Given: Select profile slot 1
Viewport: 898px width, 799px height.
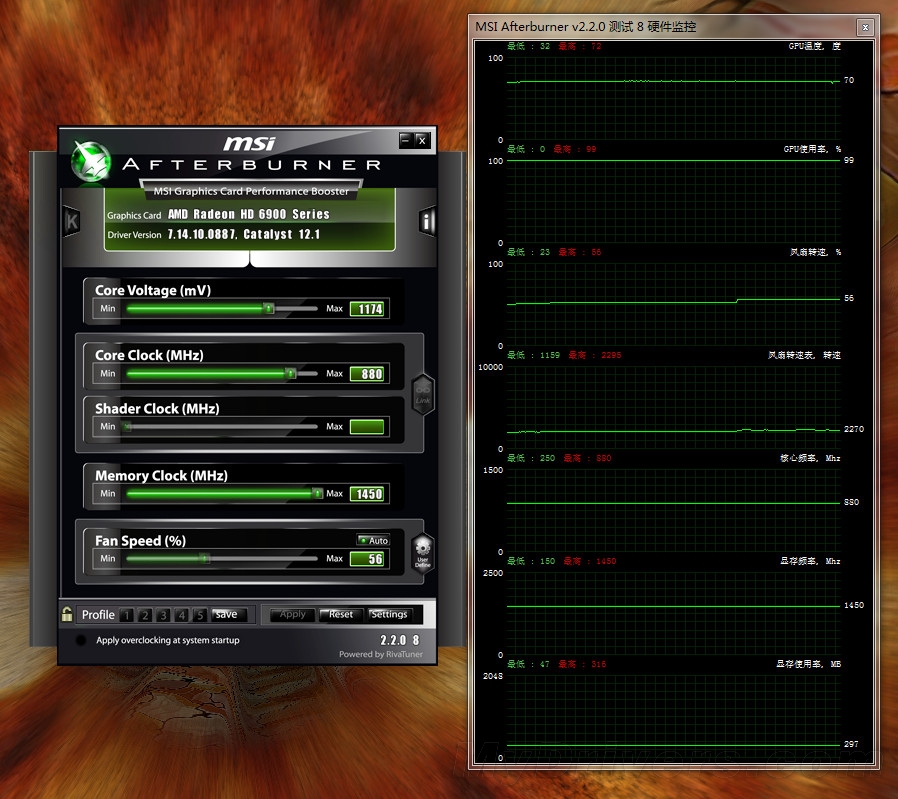Looking at the screenshot, I should click(x=127, y=615).
